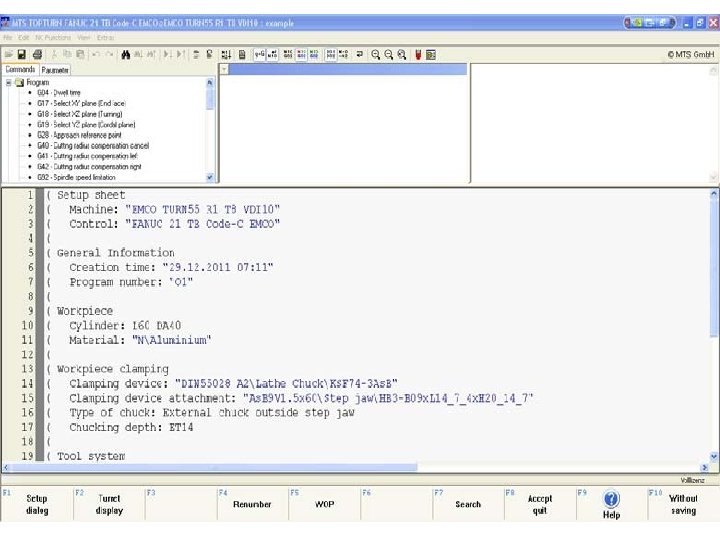This screenshot has width=720, height=540.
Task: Open a file with the folder icon
Action: point(8,55)
